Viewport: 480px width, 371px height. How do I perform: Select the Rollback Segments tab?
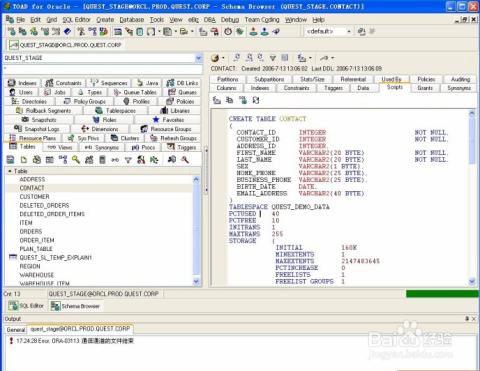click(43, 110)
